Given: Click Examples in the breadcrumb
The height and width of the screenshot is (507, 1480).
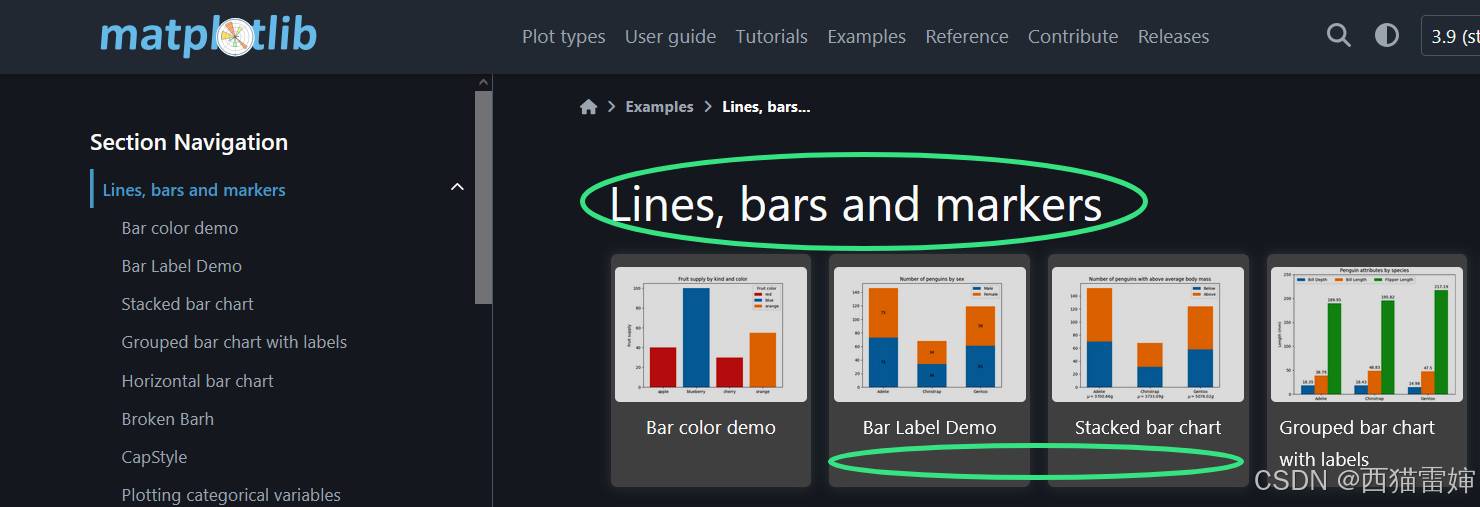Looking at the screenshot, I should click(659, 107).
